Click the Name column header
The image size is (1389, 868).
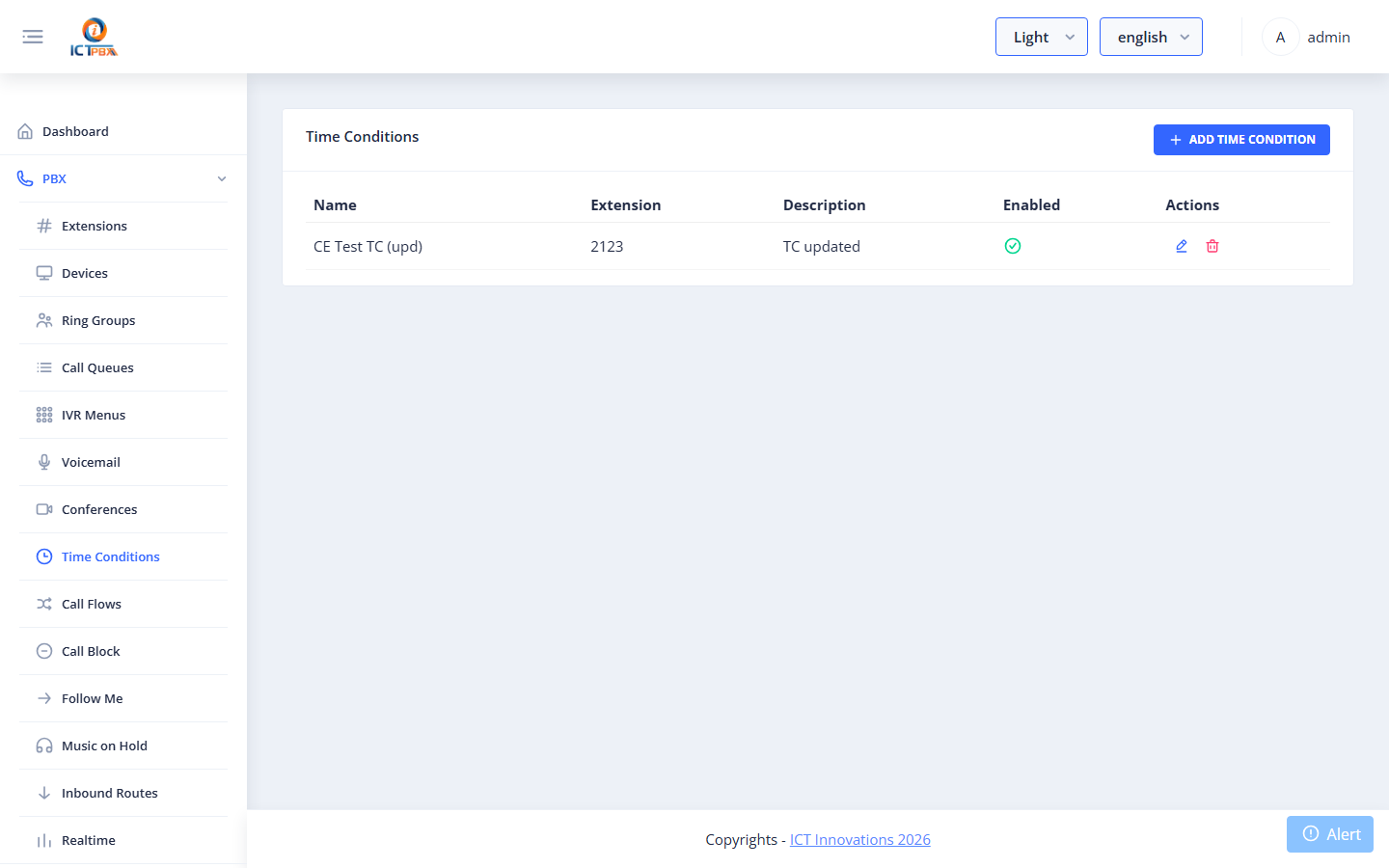point(335,204)
